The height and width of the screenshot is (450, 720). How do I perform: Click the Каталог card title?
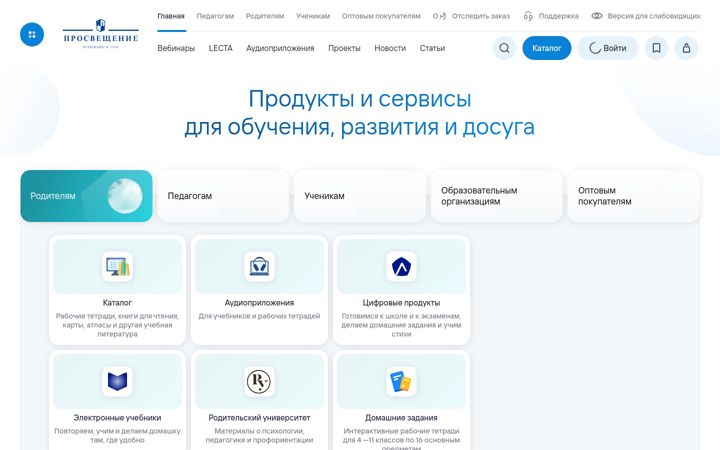118,303
